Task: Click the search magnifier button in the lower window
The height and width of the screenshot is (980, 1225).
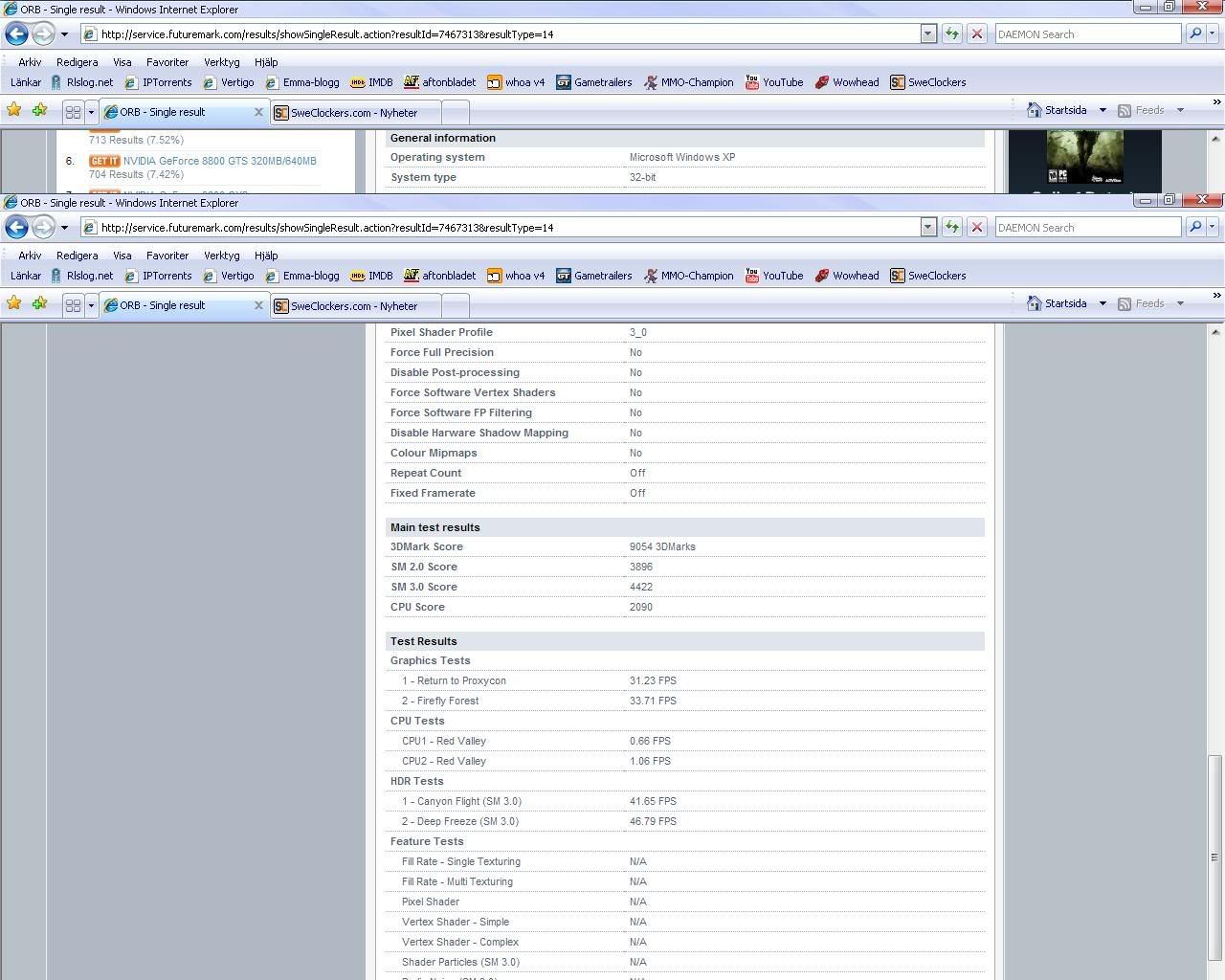Action: click(1194, 228)
